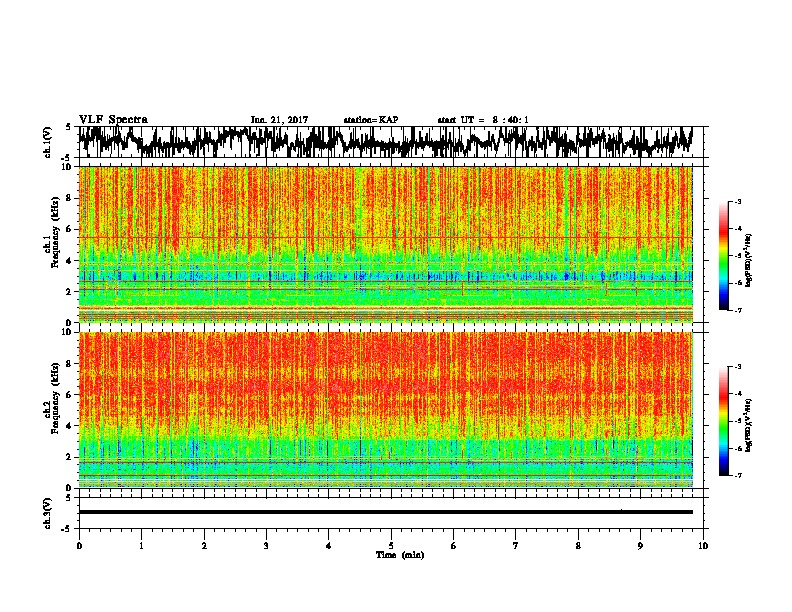Click the ch.2 frequency axis "8" tick label

[x=70, y=364]
